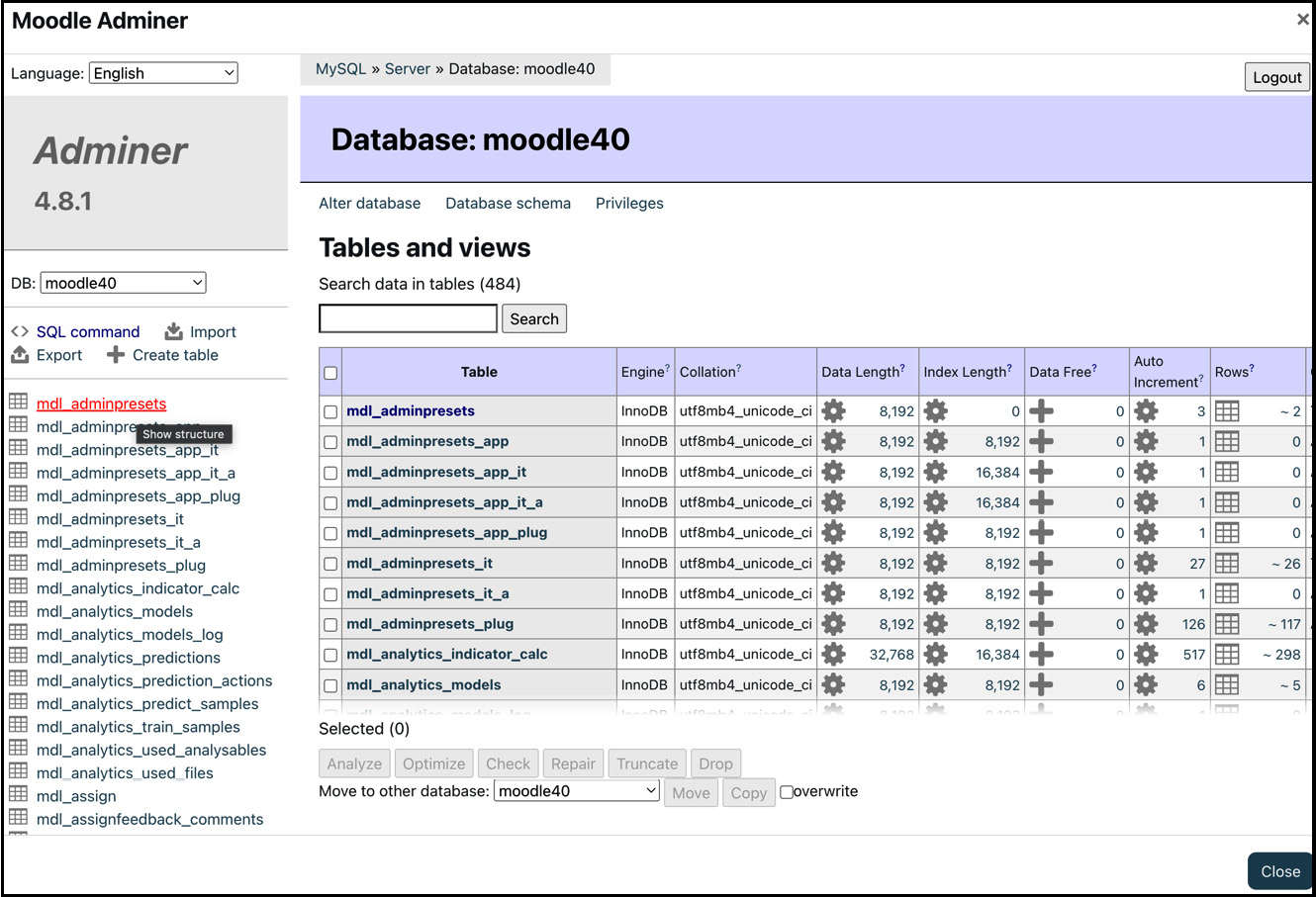The width and height of the screenshot is (1316, 897).
Task: Click sidebar table icon next to mdl_assign
Action: (x=18, y=794)
